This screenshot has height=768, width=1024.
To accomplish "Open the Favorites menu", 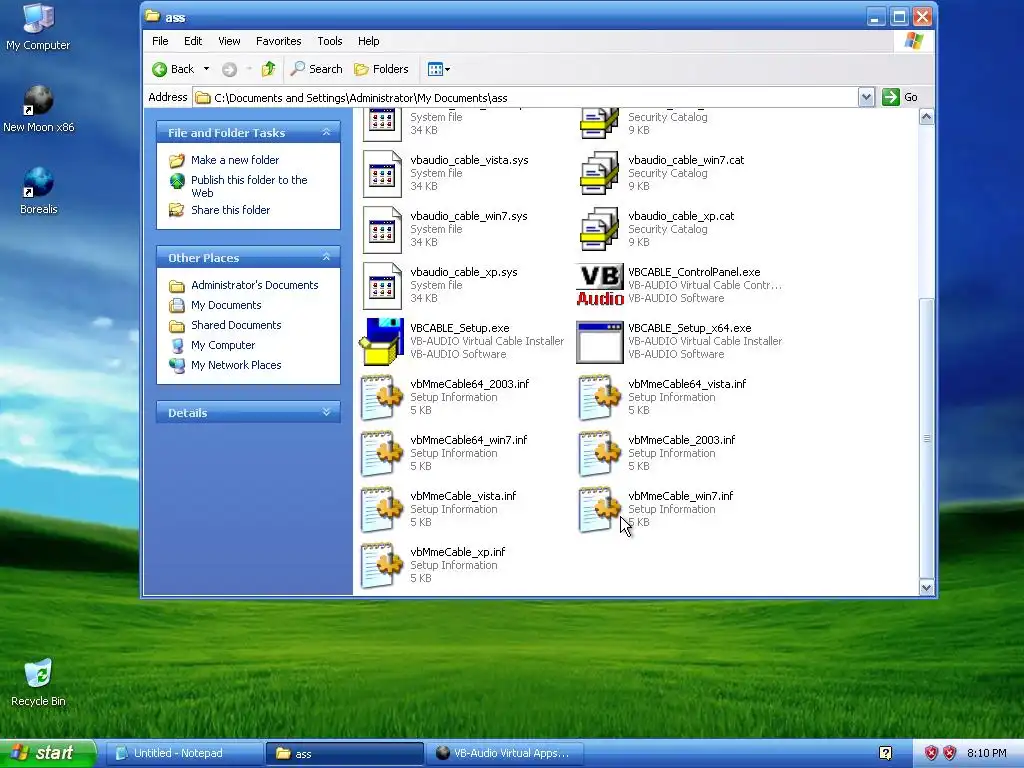I will click(279, 41).
